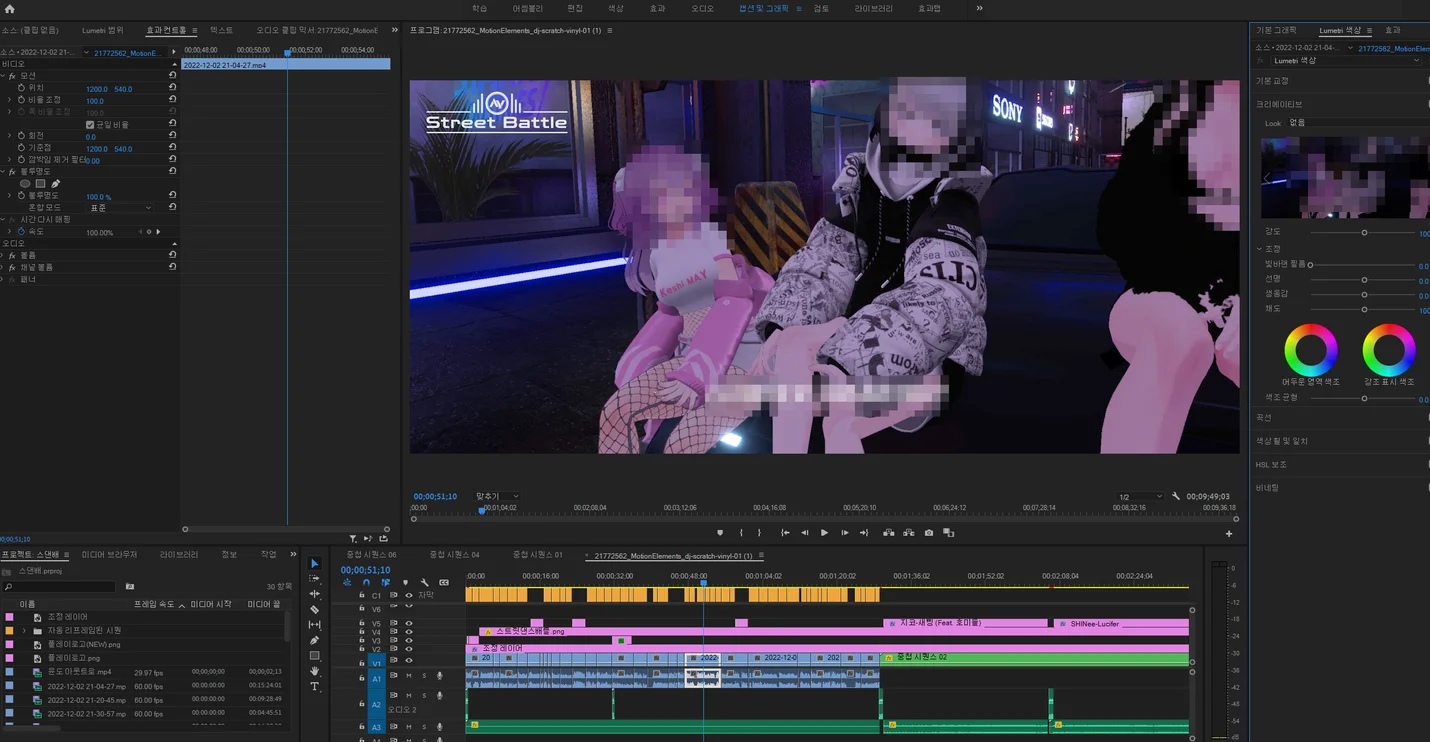Step back one frame
This screenshot has width=1430, height=742.
click(x=805, y=533)
